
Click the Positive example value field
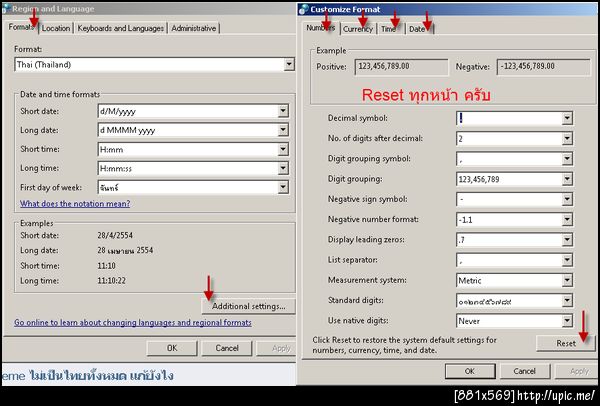(x=401, y=67)
